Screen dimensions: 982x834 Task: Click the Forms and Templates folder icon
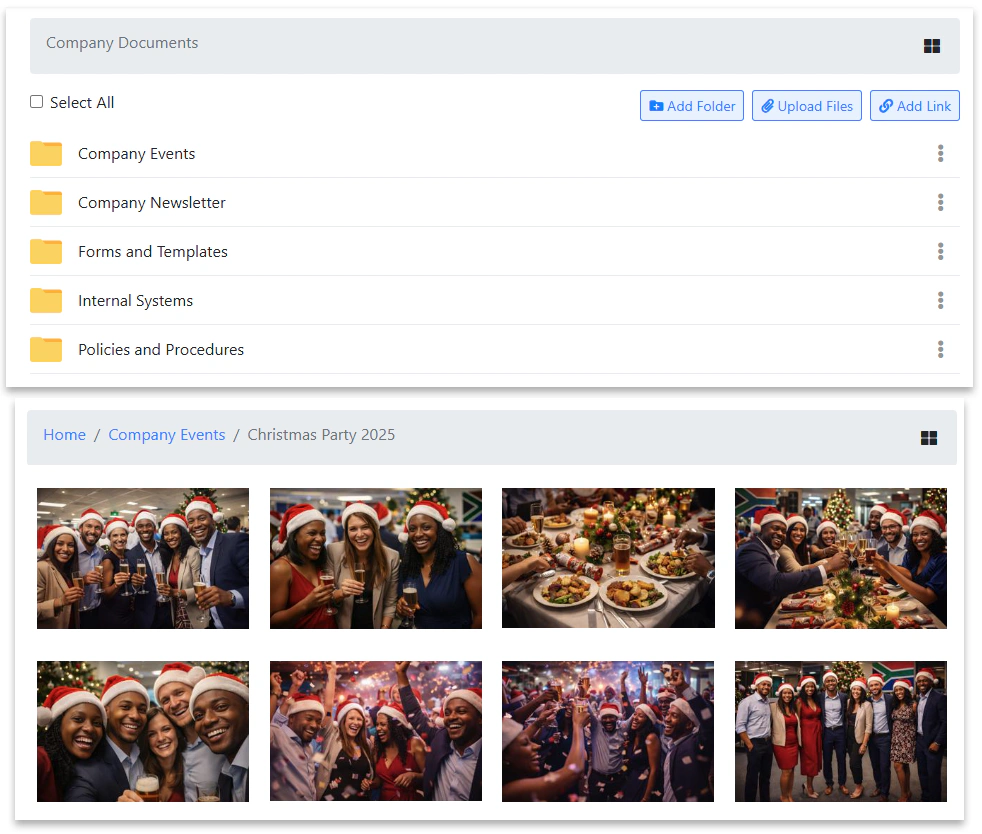[x=46, y=252]
